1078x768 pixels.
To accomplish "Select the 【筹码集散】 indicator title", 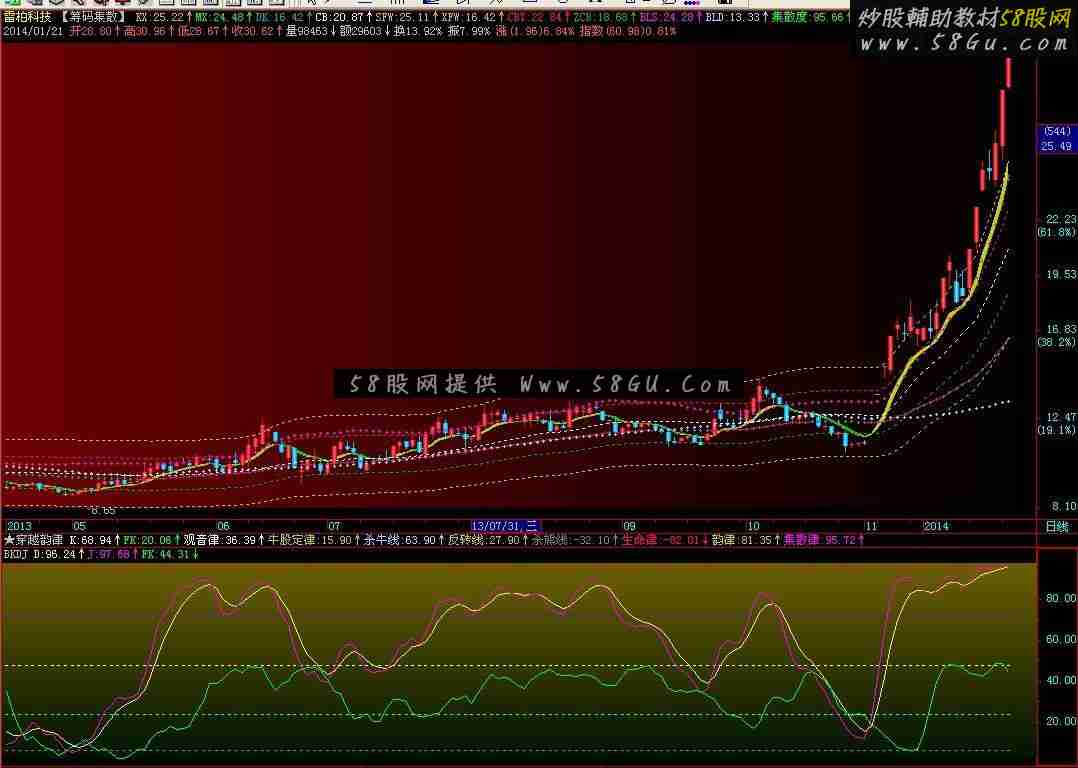I will tap(93, 17).
